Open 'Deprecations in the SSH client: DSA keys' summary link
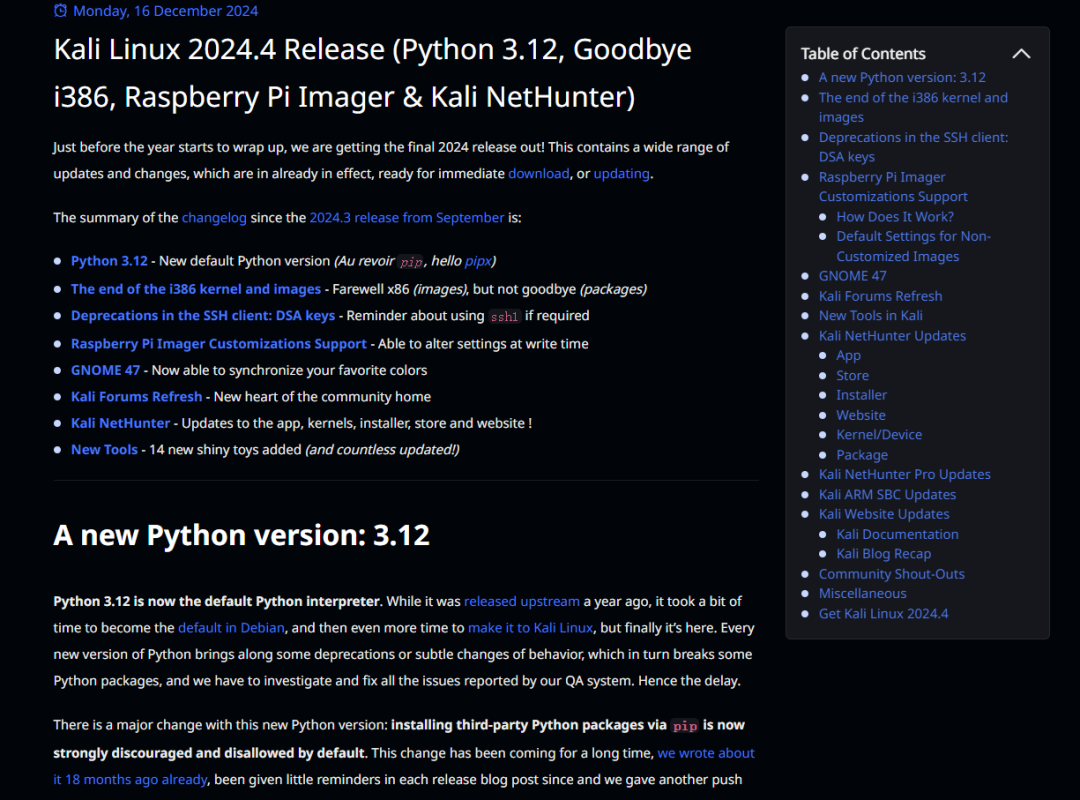Viewport: 1080px width, 800px height. (203, 316)
